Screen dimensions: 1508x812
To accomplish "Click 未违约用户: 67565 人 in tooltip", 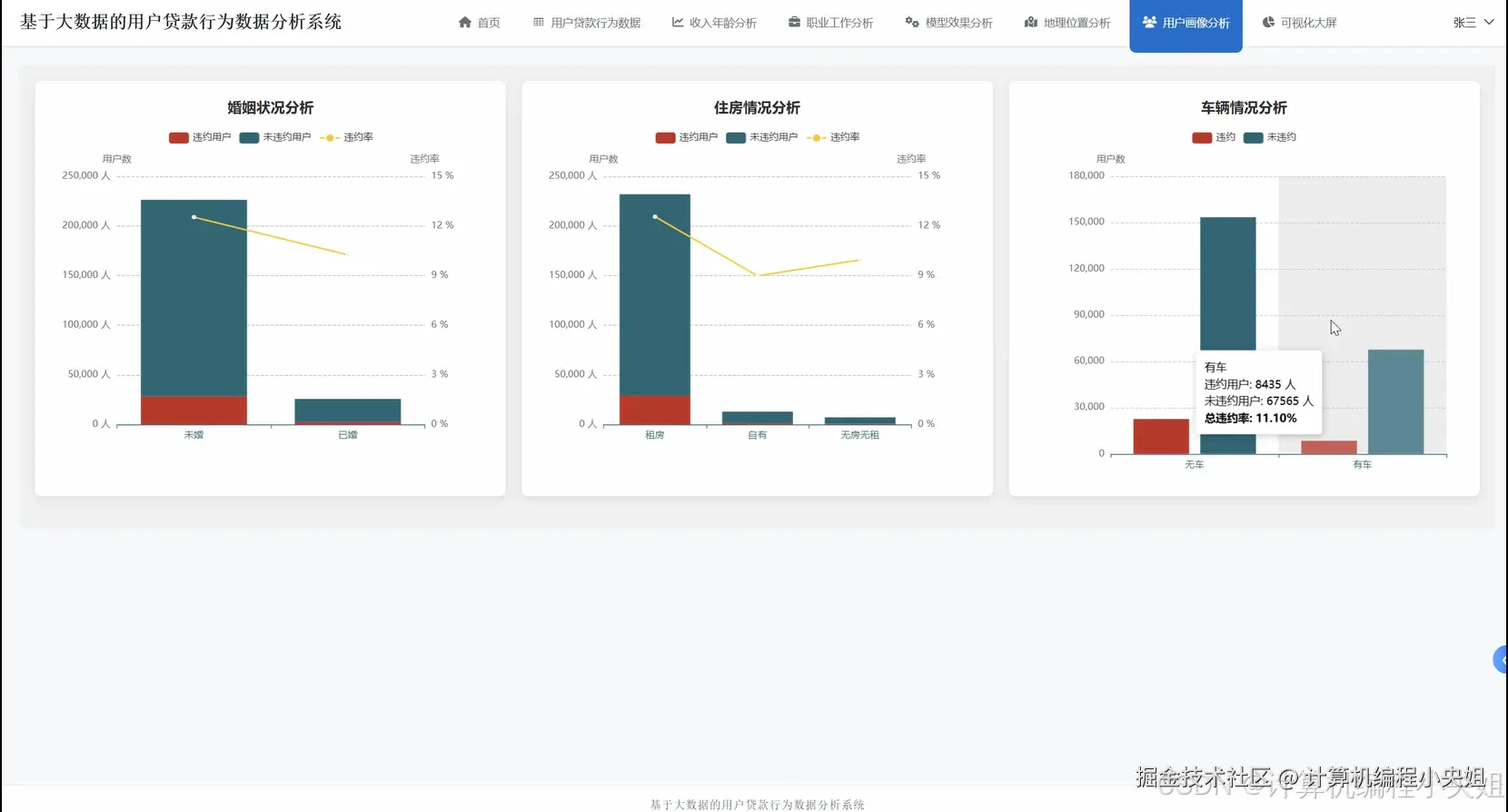I will coord(1259,401).
